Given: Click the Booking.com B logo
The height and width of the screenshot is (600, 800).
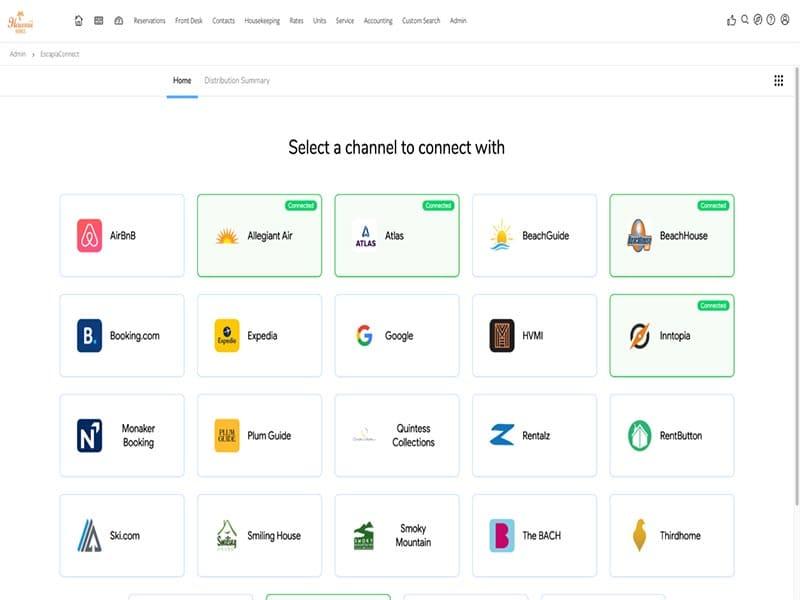Looking at the screenshot, I should tap(89, 335).
